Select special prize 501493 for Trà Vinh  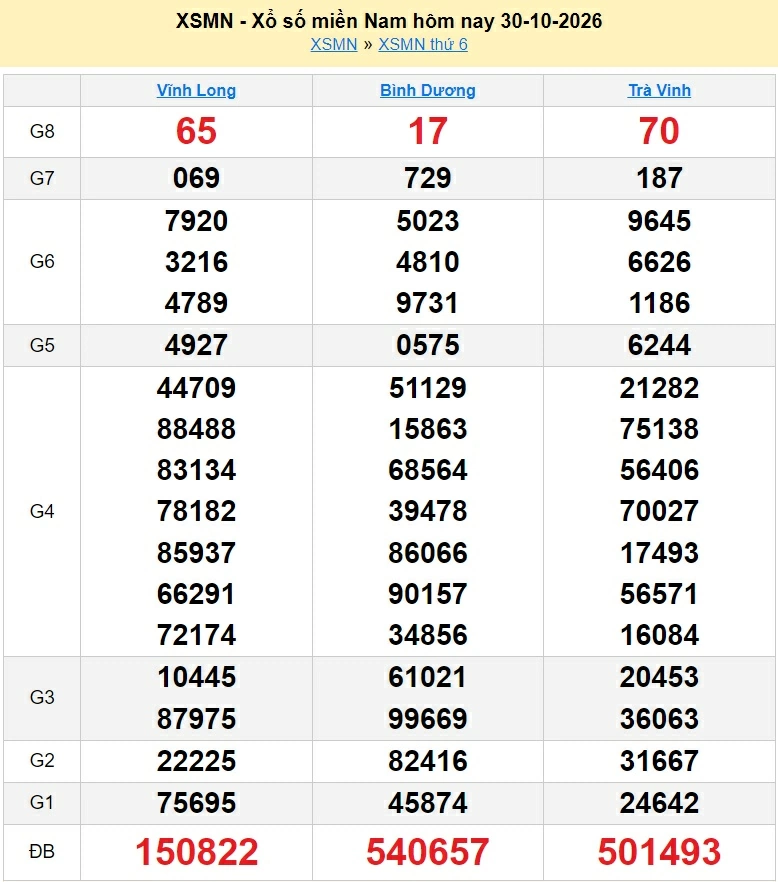[659, 852]
